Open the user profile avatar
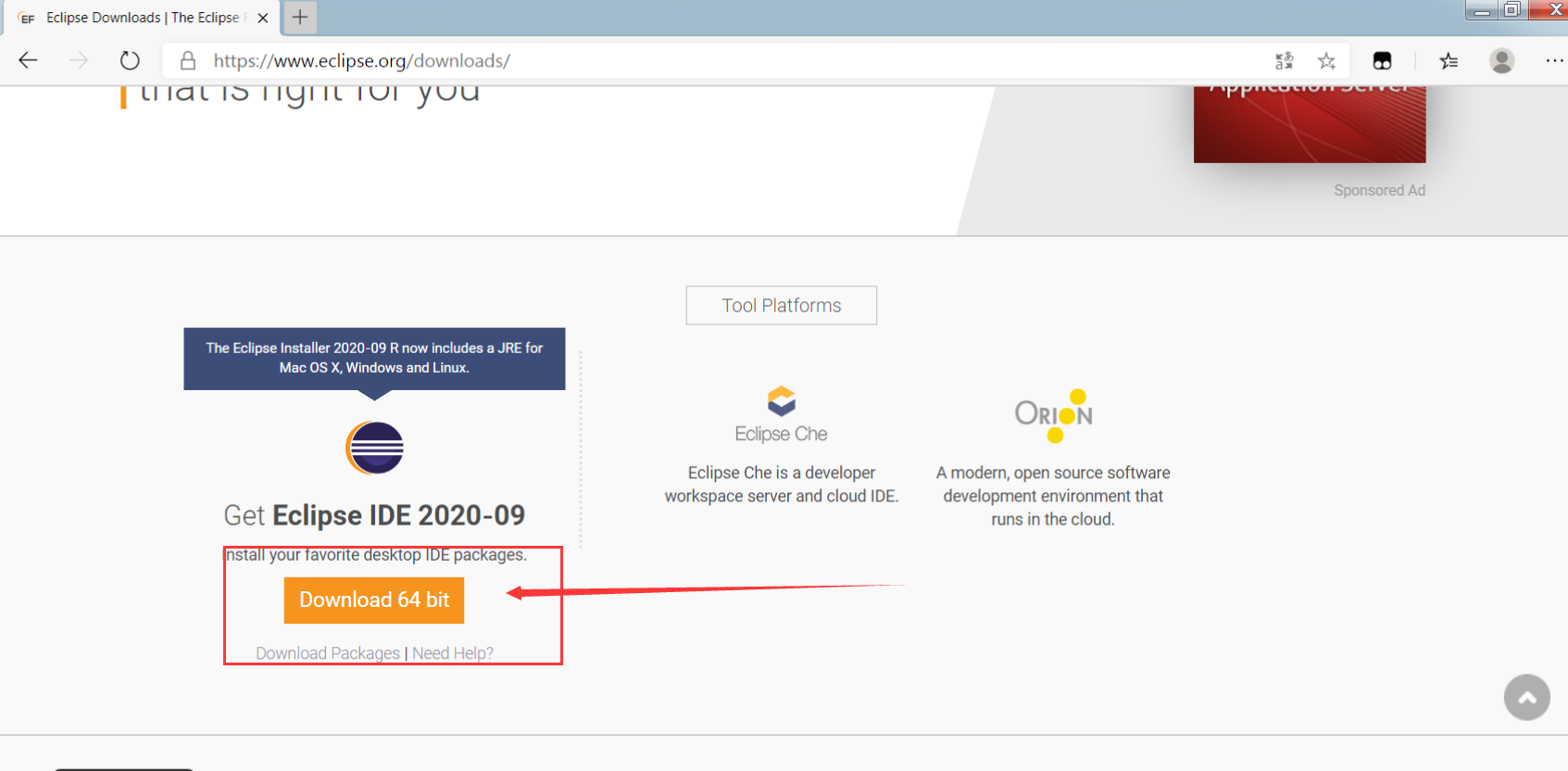The image size is (1568, 771). click(1501, 61)
